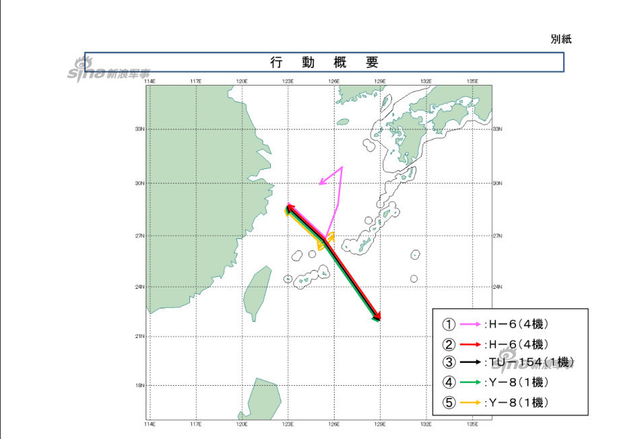Click the TU-154(1機) legend text
The height and width of the screenshot is (439, 640).
click(531, 362)
